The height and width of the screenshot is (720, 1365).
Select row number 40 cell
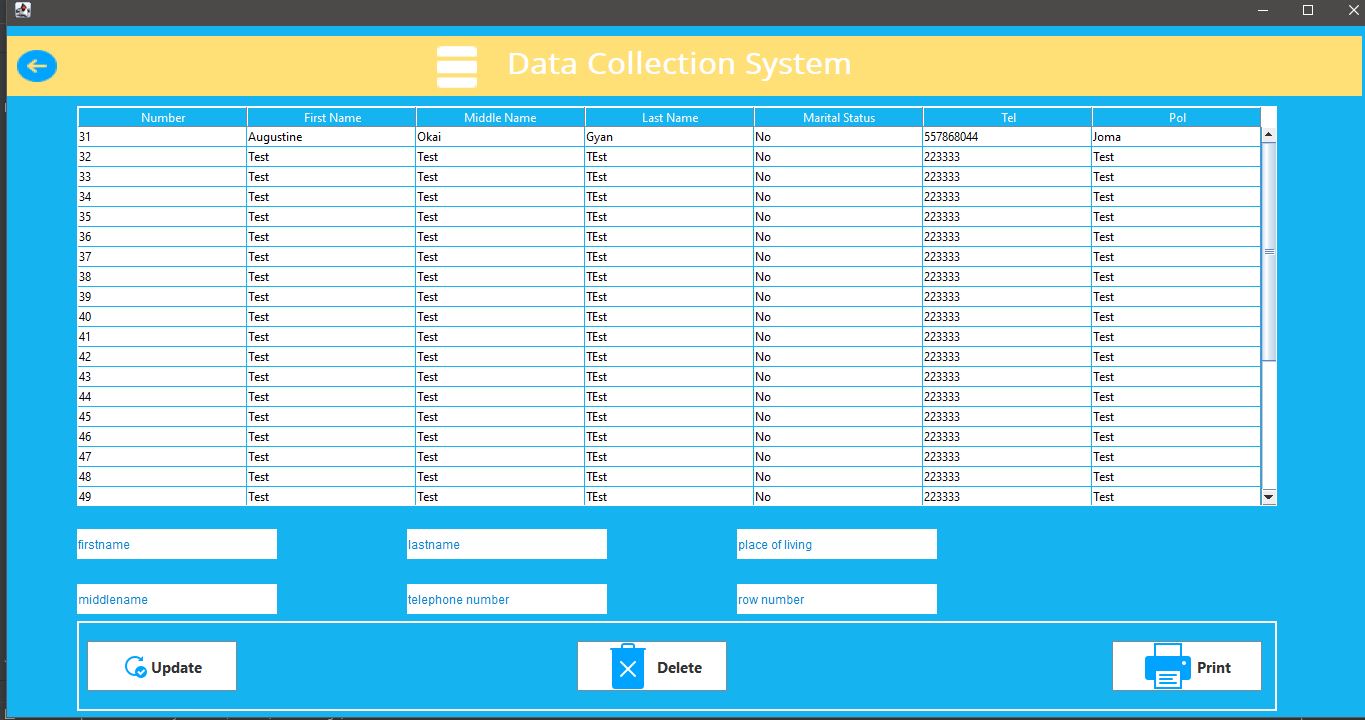[162, 317]
